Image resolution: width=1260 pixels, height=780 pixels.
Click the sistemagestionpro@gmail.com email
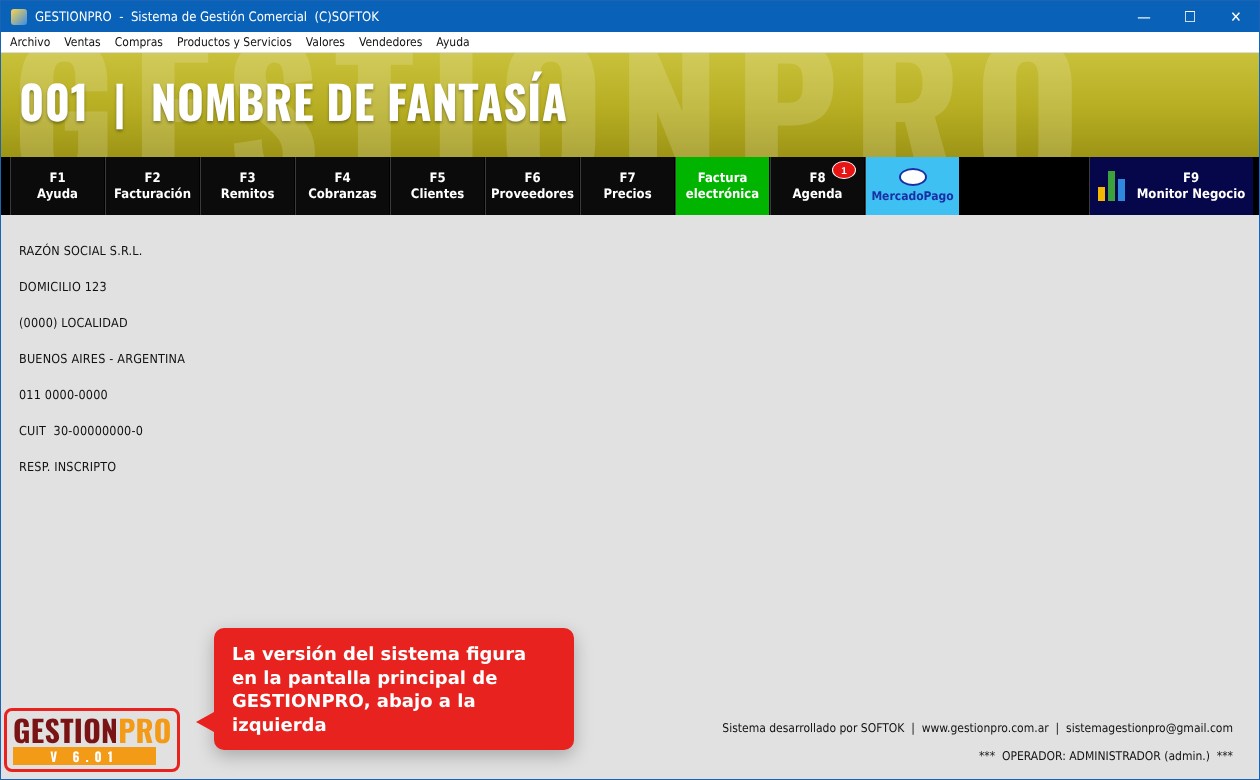[x=1149, y=728]
